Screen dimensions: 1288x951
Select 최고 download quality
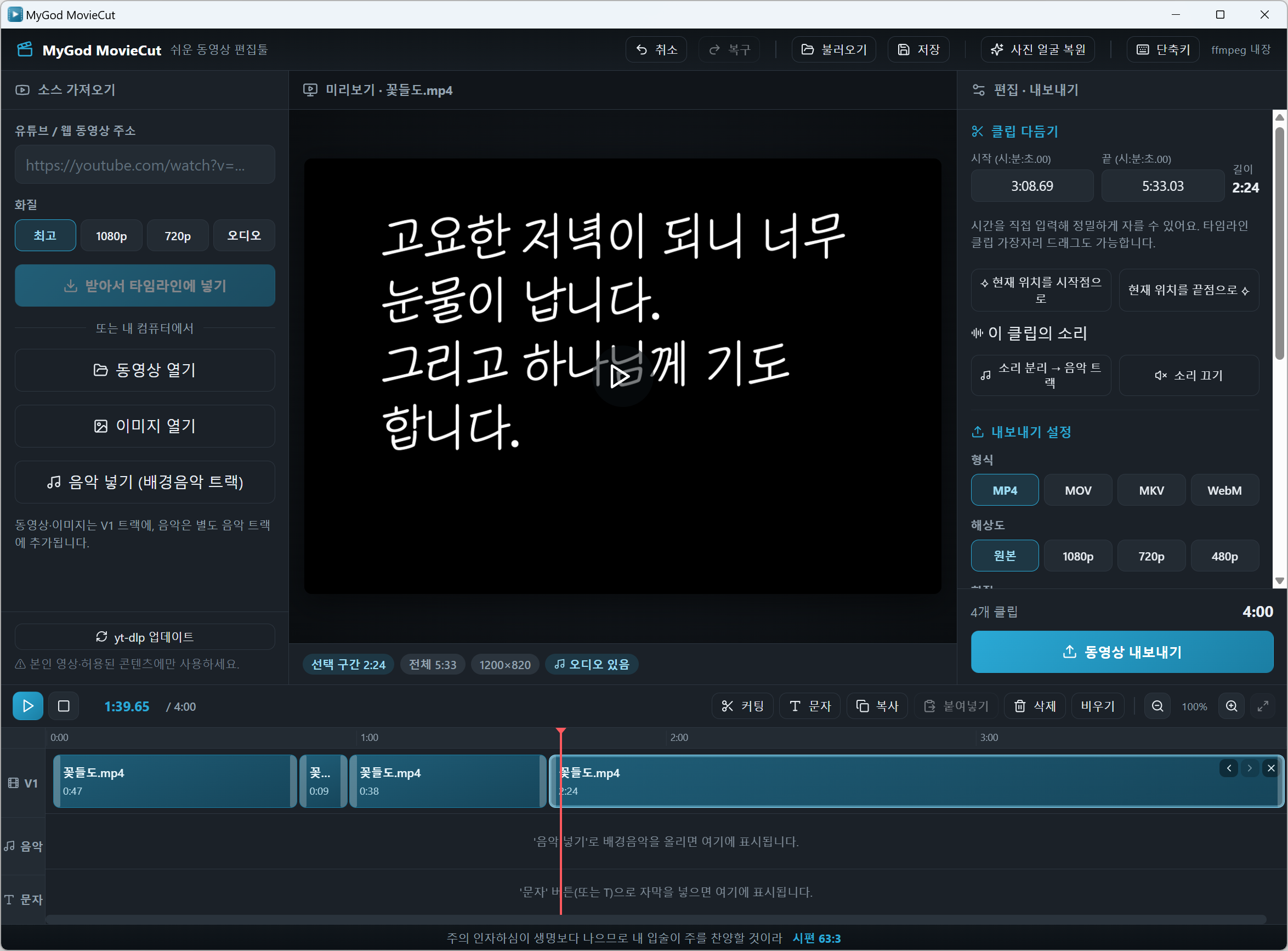46,235
